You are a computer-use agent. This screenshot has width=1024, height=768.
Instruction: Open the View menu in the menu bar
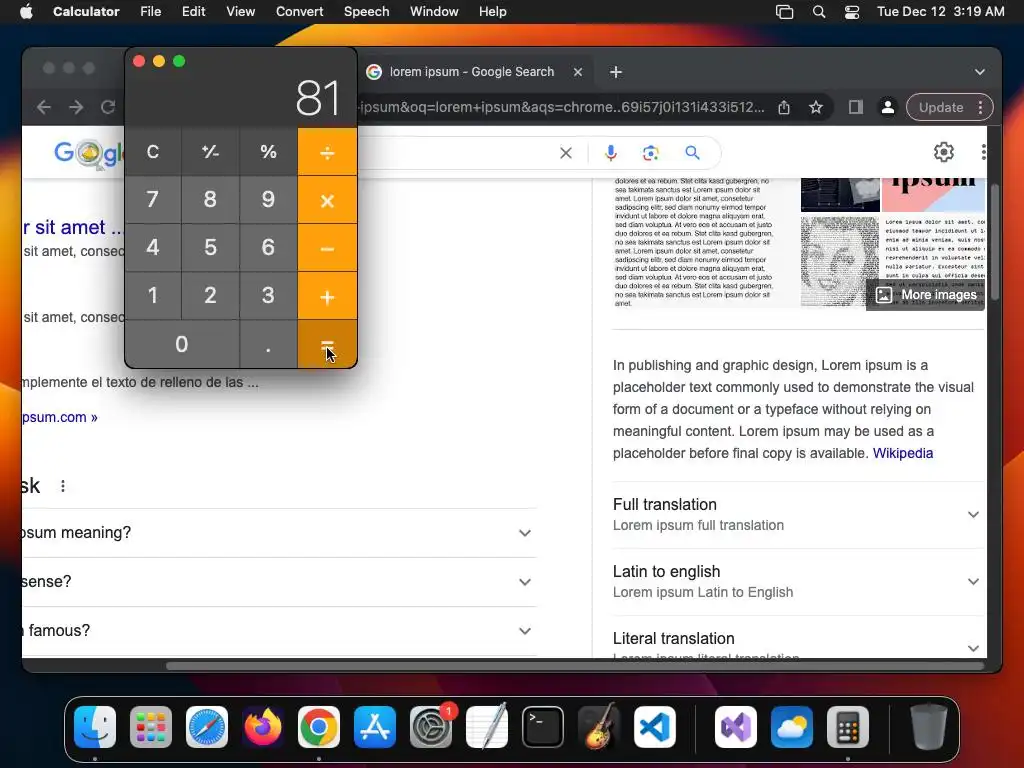coord(240,12)
